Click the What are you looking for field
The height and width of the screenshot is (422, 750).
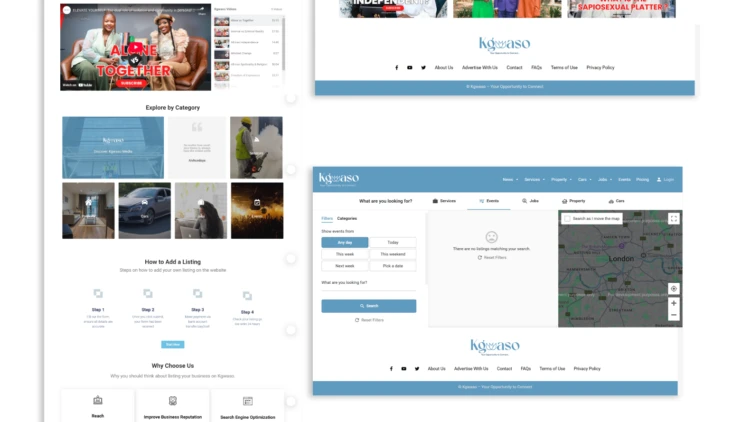click(369, 287)
